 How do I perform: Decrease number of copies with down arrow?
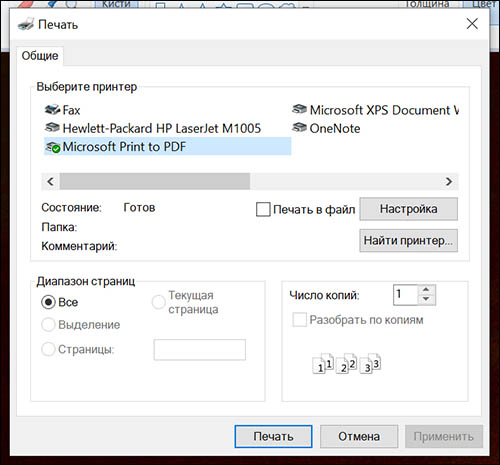[x=426, y=299]
